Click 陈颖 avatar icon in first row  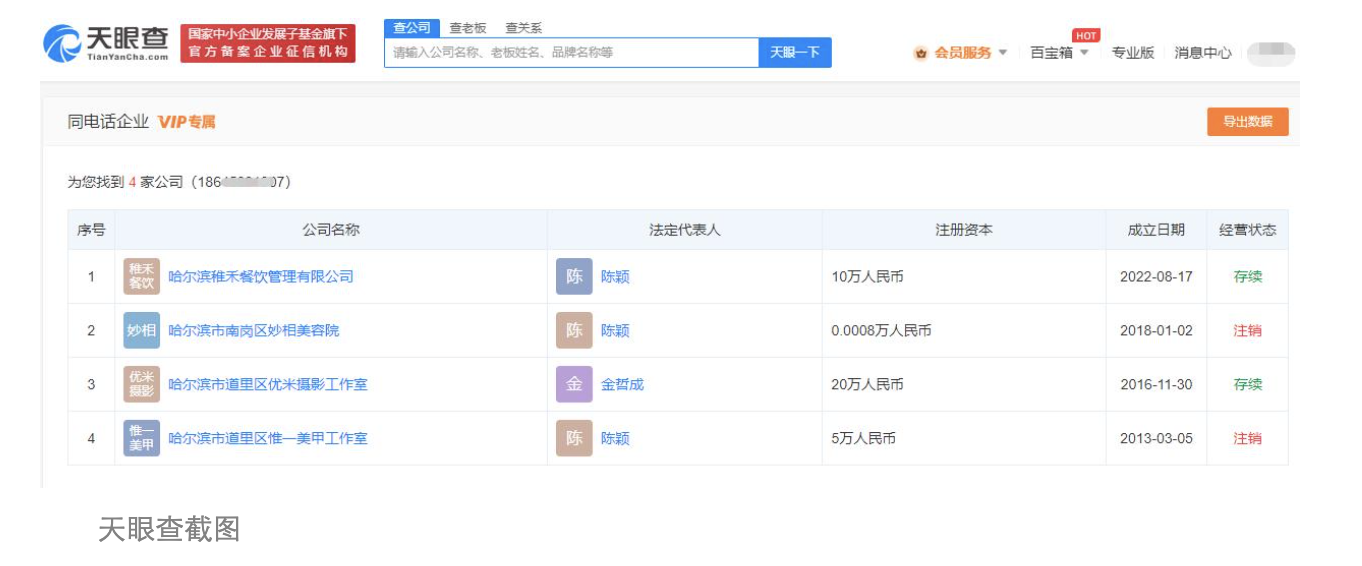(x=574, y=277)
